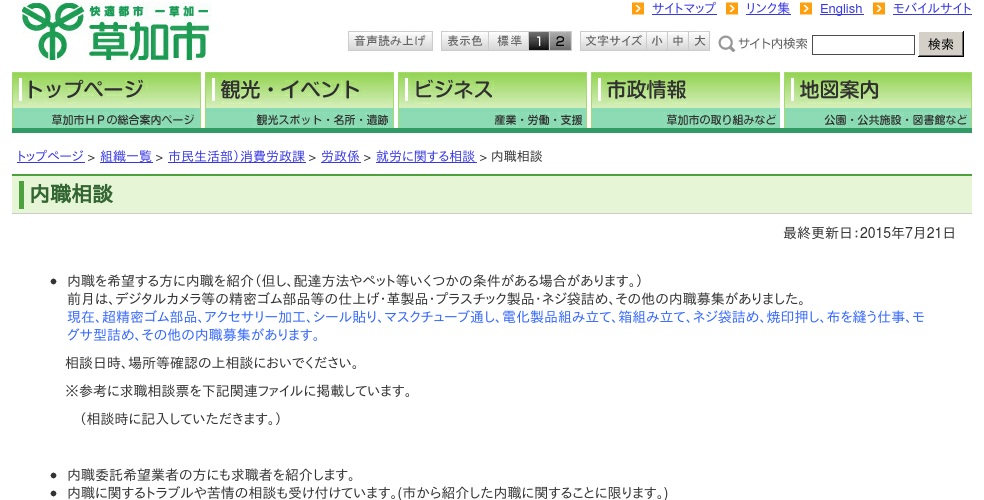Set text size to 小
The height and width of the screenshot is (500, 984).
656,41
